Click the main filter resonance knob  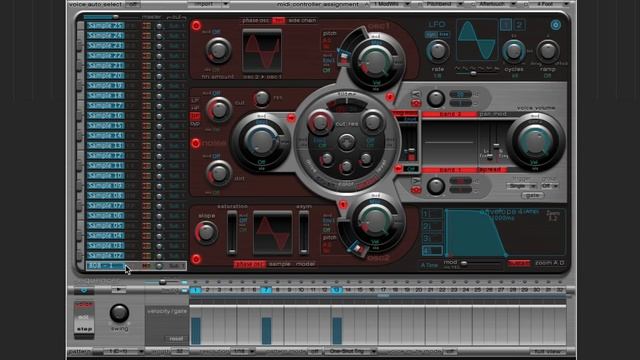[372, 122]
